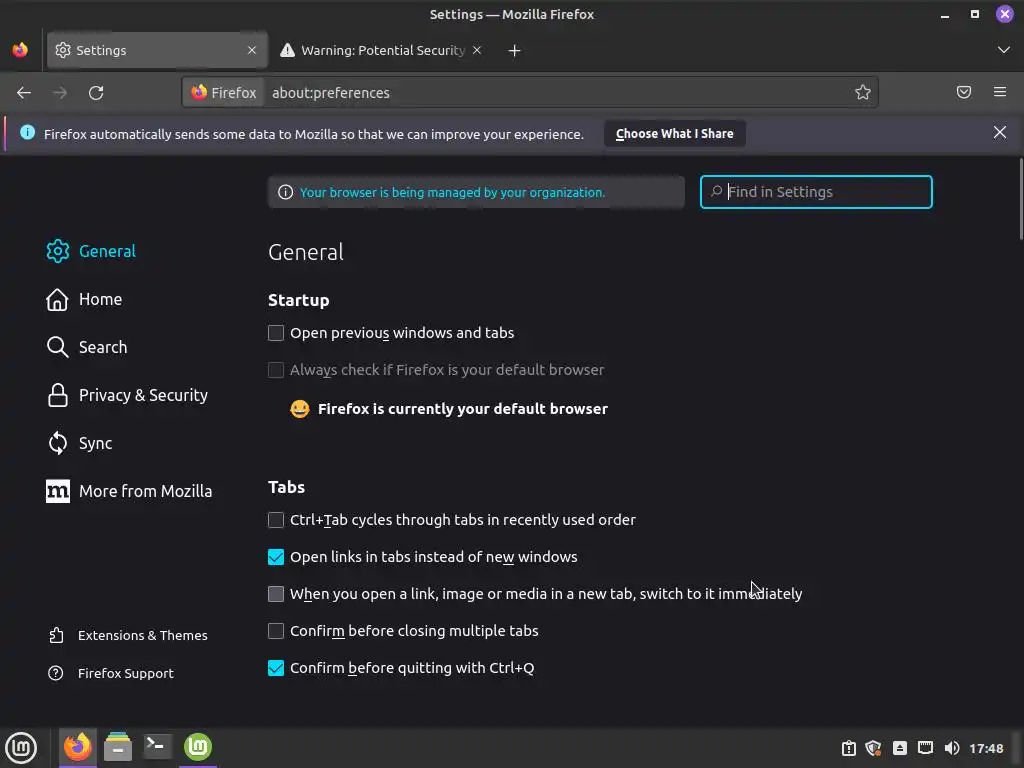The height and width of the screenshot is (768, 1024).
Task: Click the Tabs section heading
Action: [x=286, y=487]
